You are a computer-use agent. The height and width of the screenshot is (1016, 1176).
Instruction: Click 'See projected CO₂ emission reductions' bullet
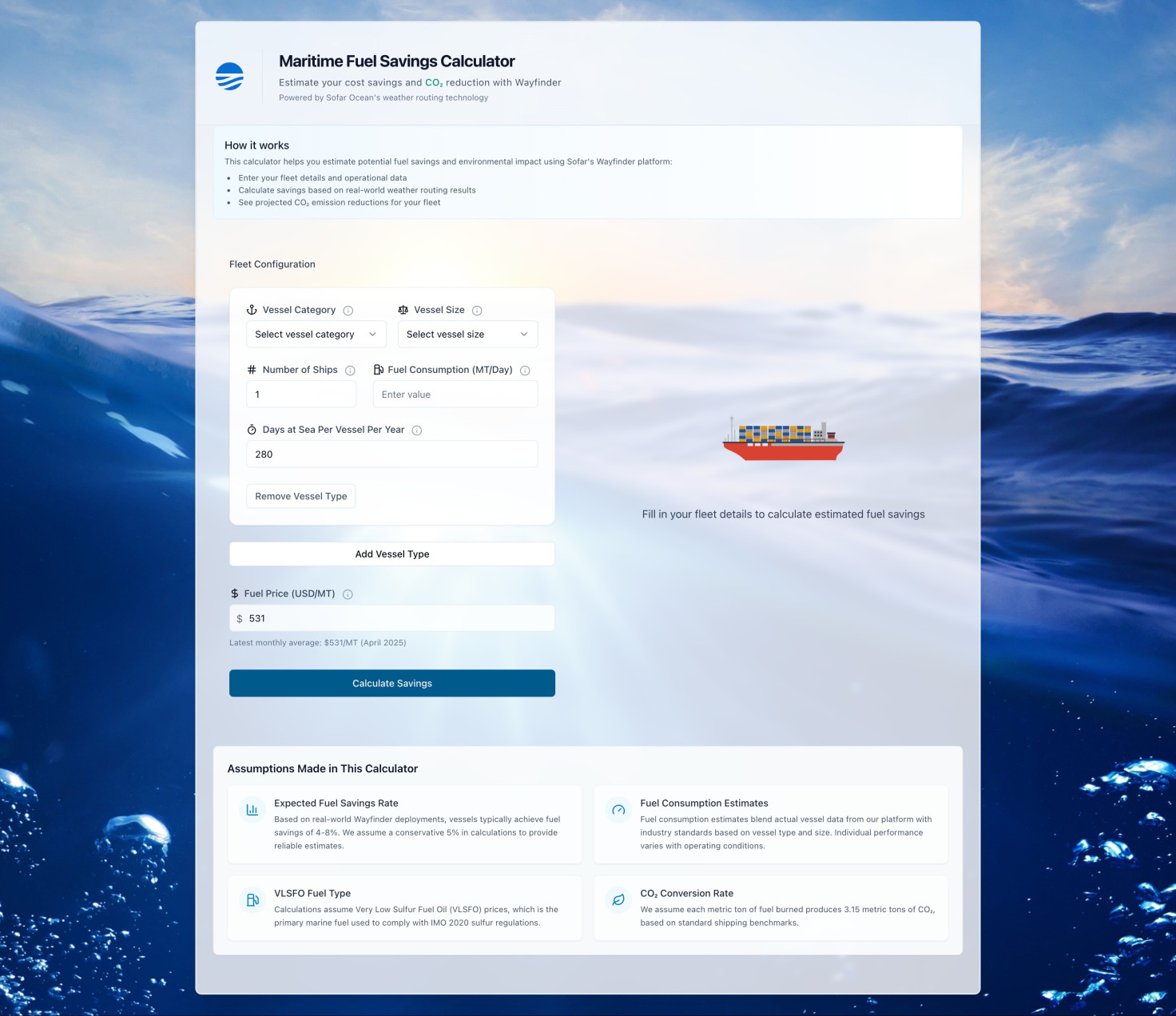tap(340, 203)
